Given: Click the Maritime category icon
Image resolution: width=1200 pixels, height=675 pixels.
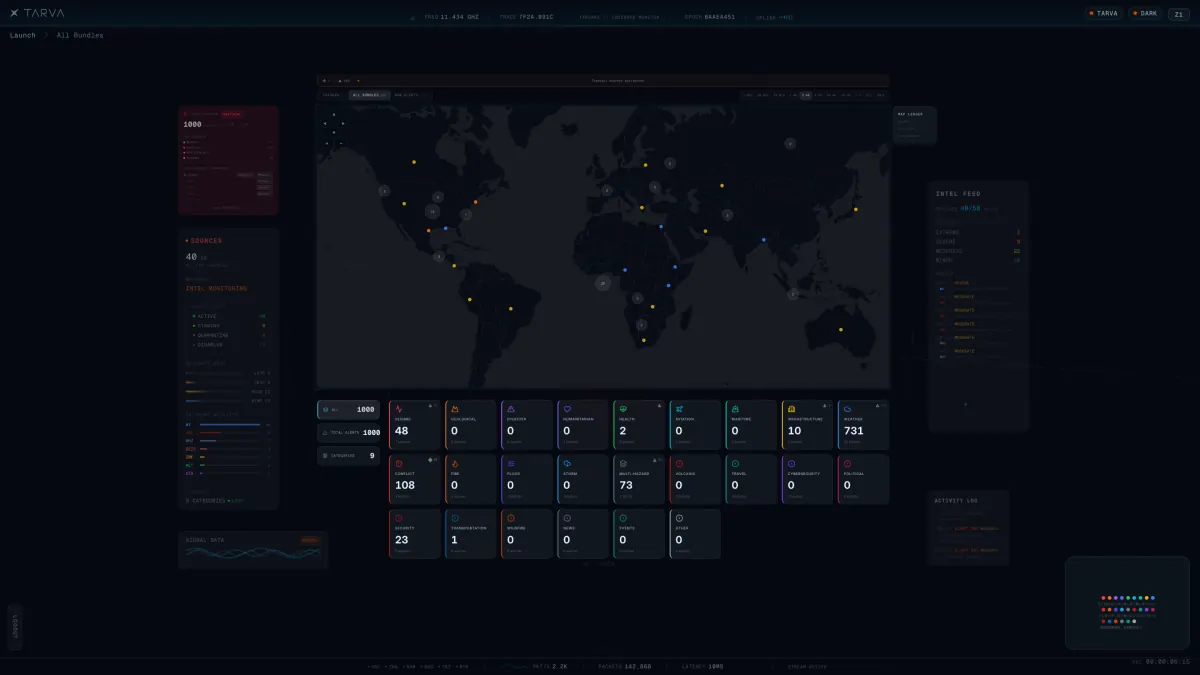Looking at the screenshot, I should [x=735, y=409].
